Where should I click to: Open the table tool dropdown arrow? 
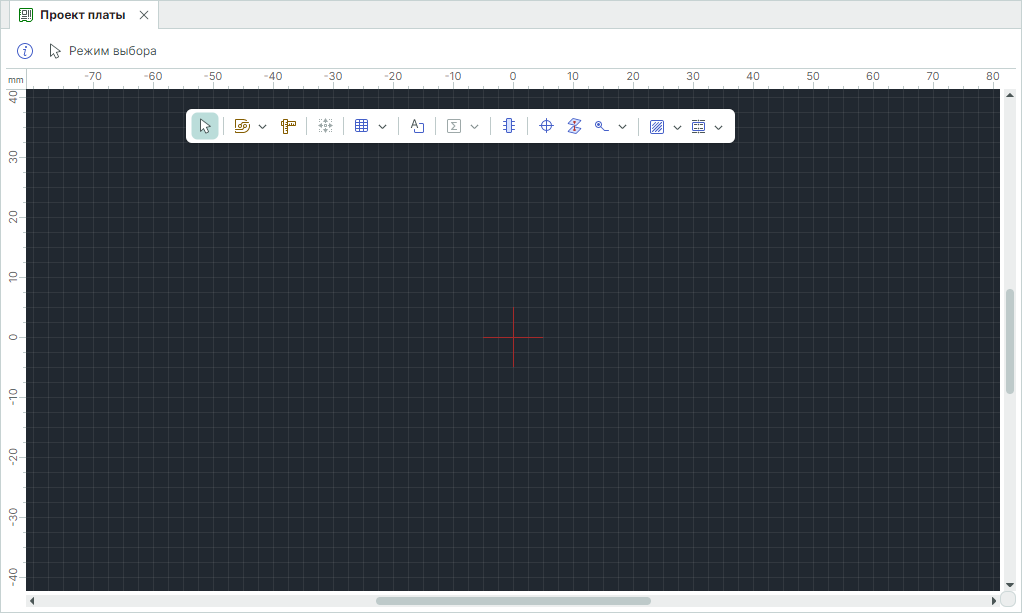point(383,127)
